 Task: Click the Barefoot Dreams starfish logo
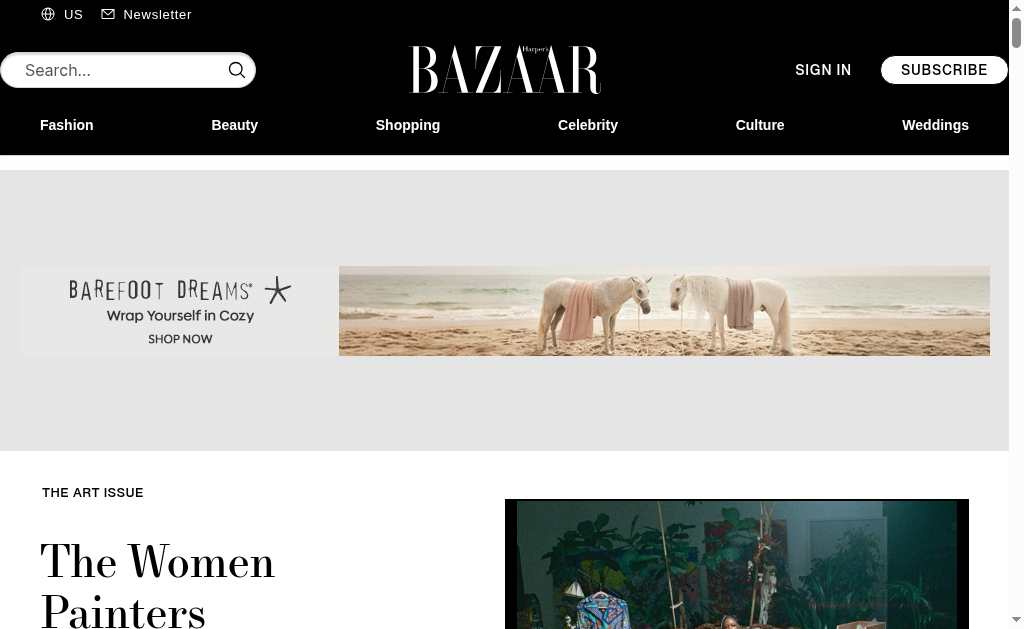click(x=278, y=290)
